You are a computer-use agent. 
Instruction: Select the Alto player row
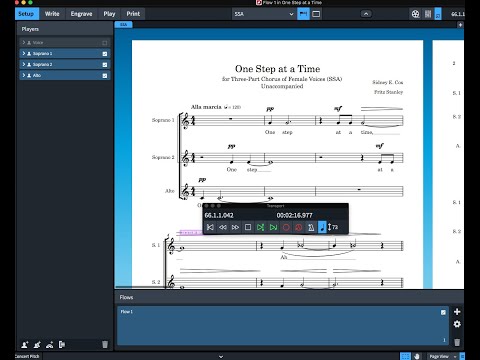pyautogui.click(x=65, y=75)
